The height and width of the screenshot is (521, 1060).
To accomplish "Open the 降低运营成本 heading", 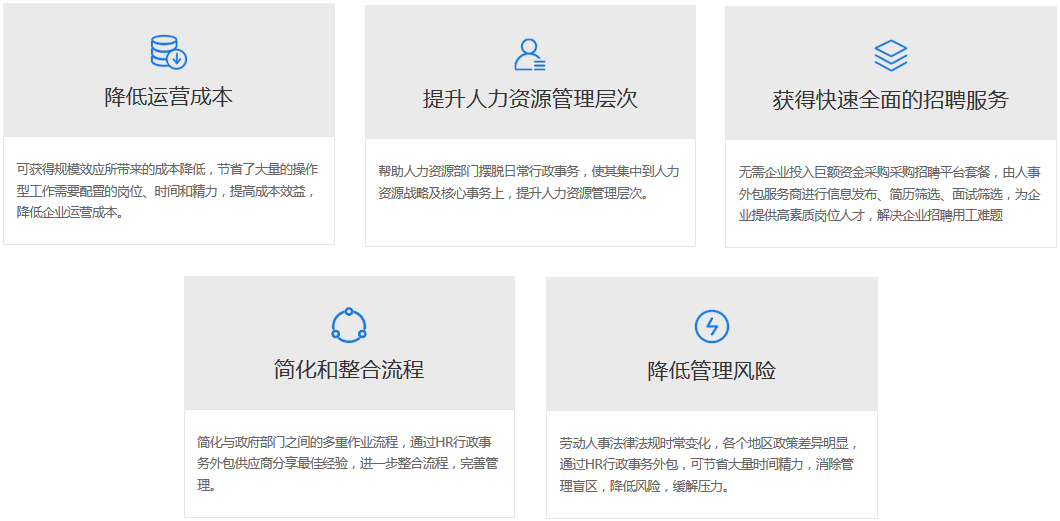I will [168, 98].
